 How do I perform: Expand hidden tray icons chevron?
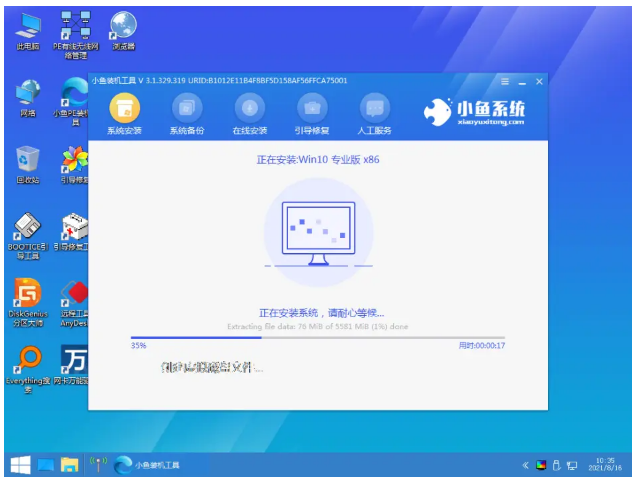525,465
